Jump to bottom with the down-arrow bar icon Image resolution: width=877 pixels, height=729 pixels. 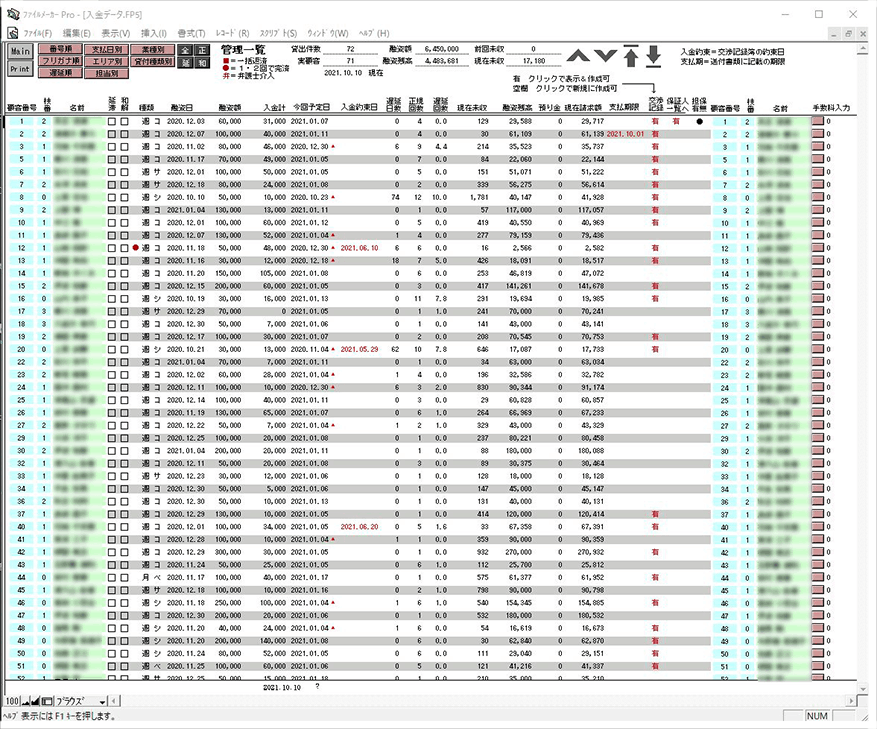tap(653, 56)
